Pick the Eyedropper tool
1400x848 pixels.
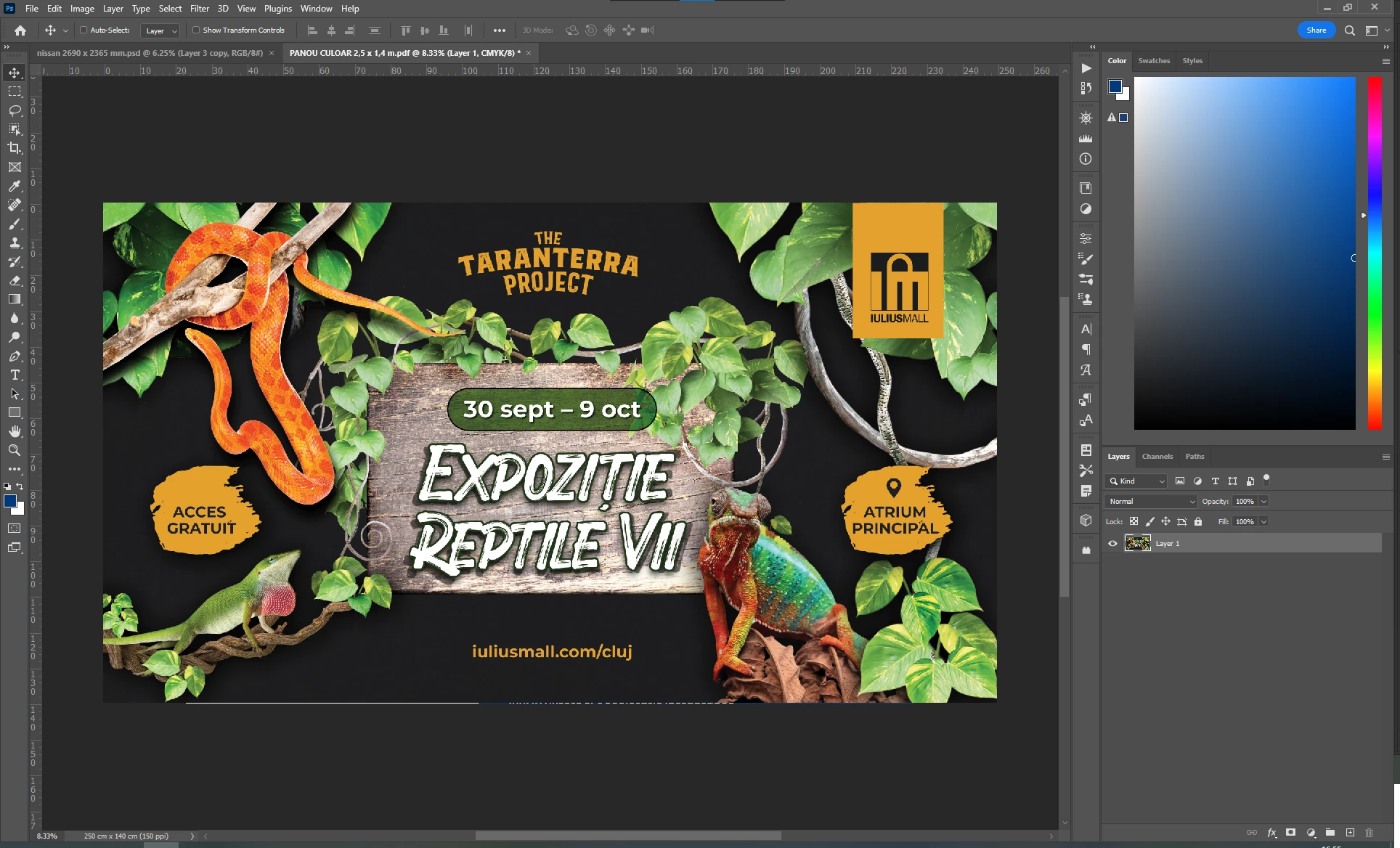pyautogui.click(x=15, y=187)
